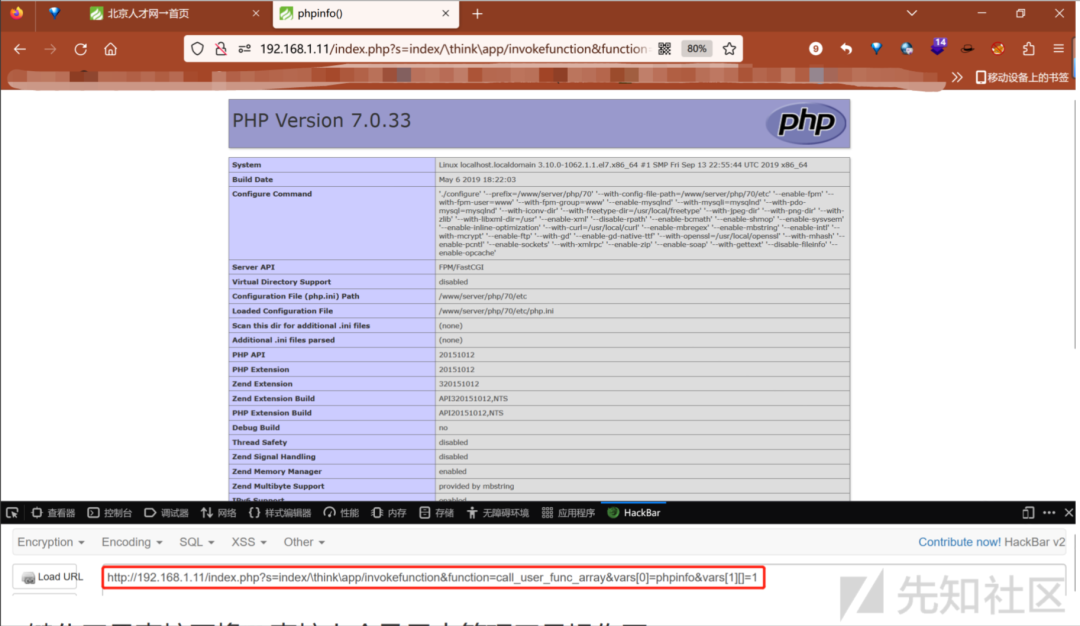Select the 'May 6 2019 18:22:03' build date
The image size is (1080, 626).
pos(477,180)
